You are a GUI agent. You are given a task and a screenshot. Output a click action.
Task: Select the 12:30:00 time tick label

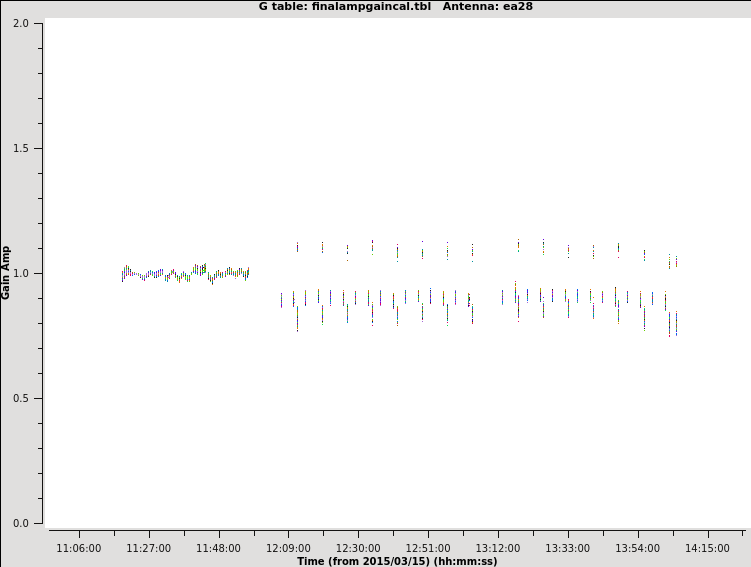pos(358,548)
